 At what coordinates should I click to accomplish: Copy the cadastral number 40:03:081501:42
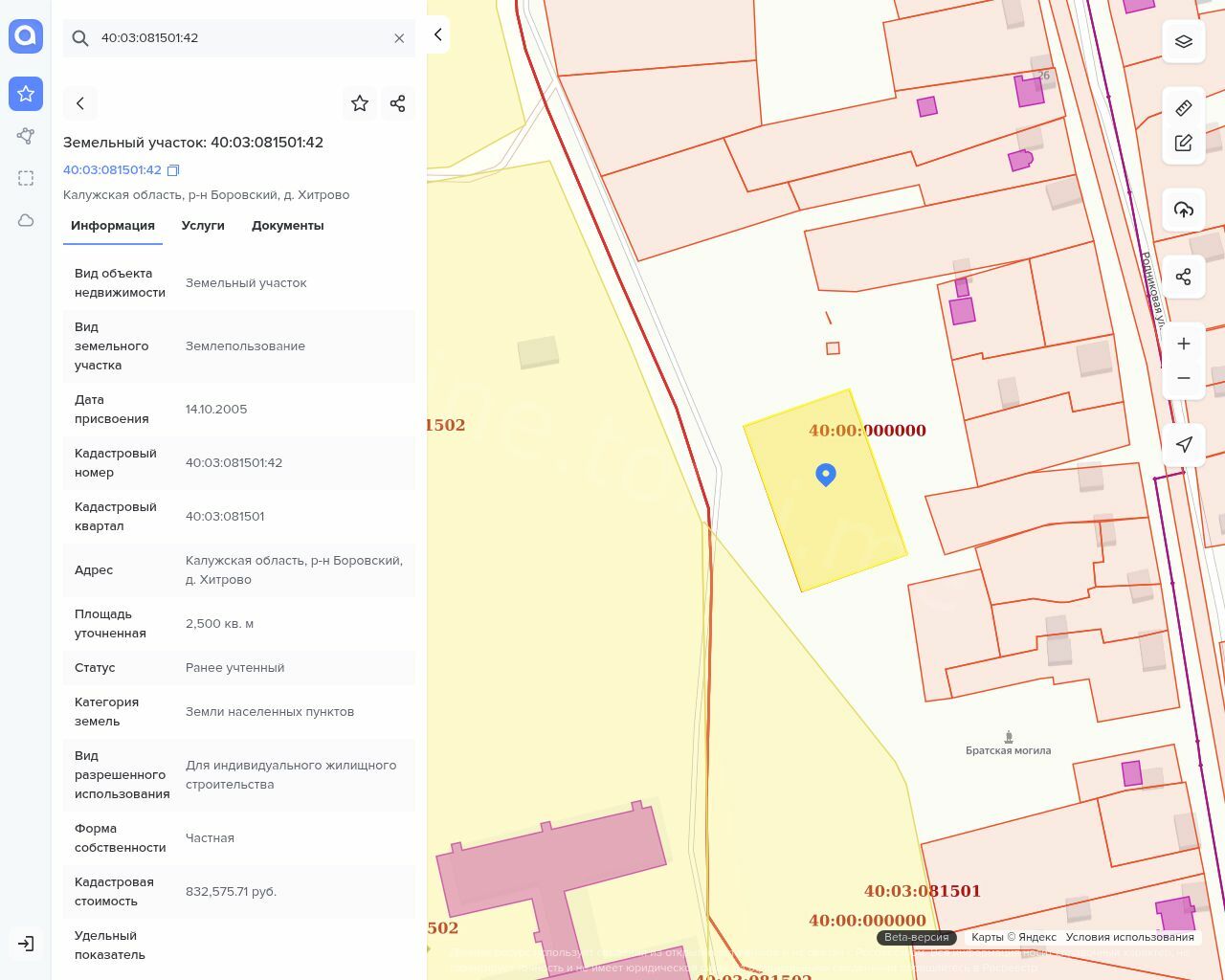(173, 170)
